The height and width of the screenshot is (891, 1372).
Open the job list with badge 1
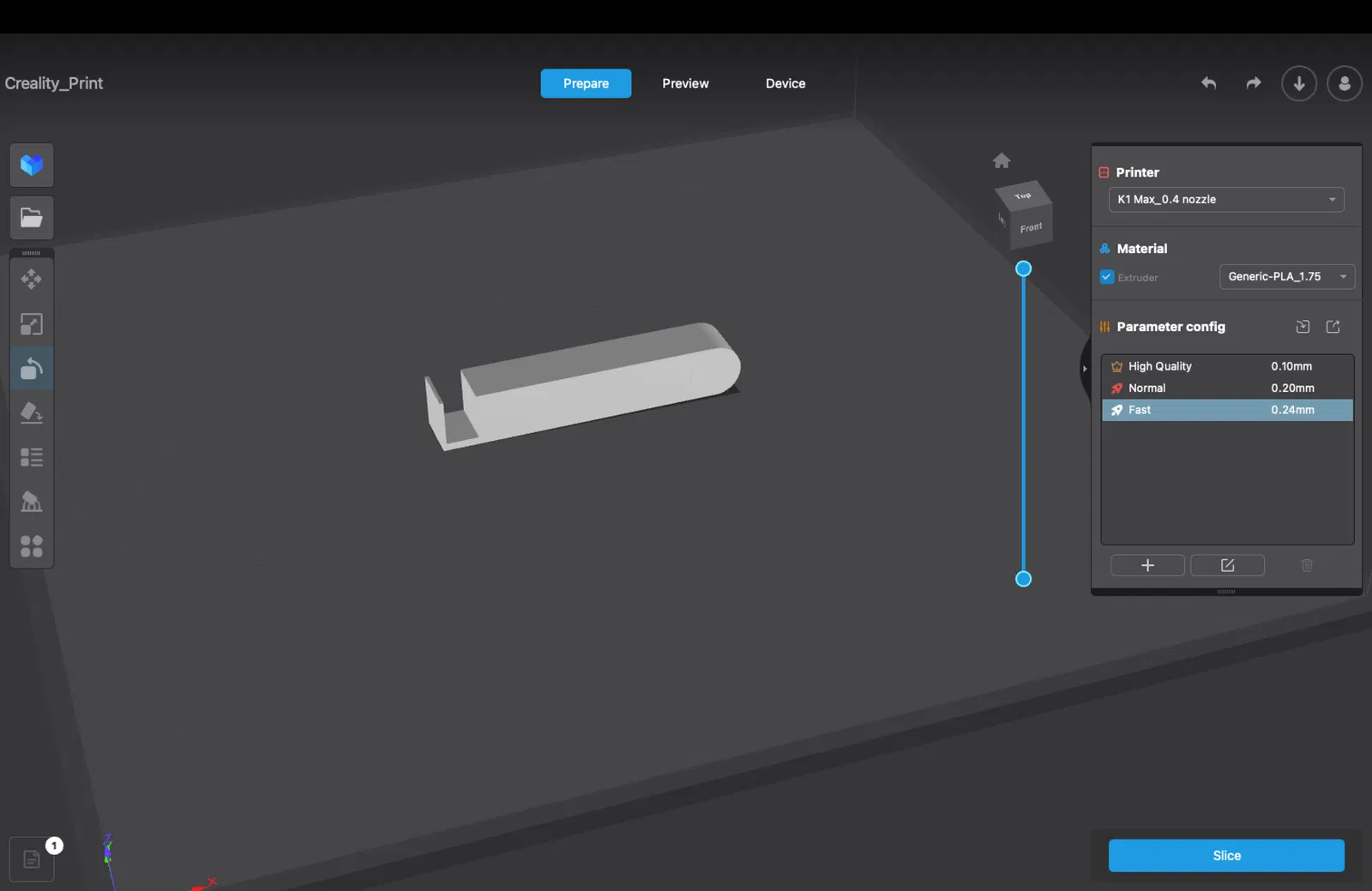pyautogui.click(x=32, y=859)
